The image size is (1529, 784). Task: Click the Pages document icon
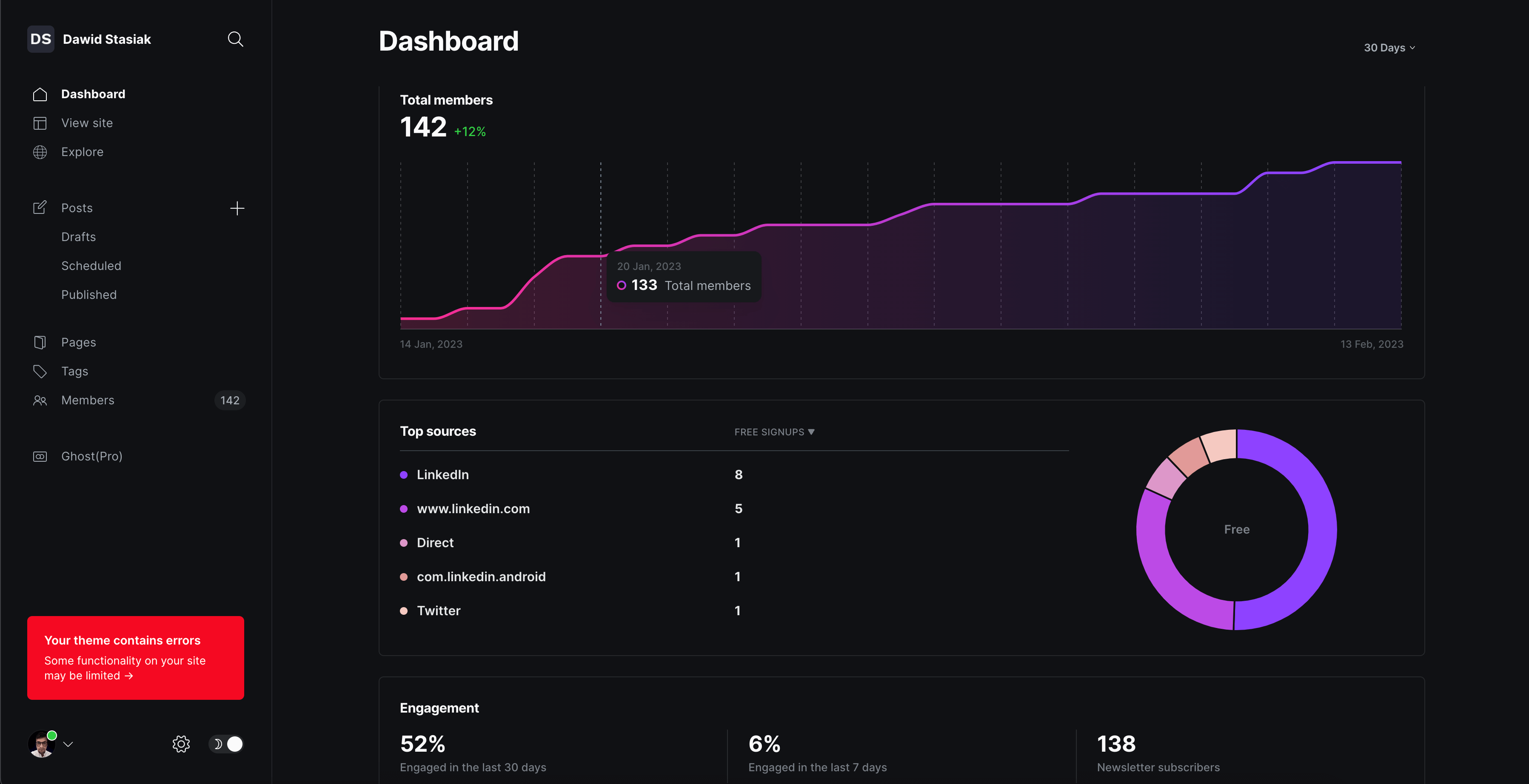coord(40,342)
